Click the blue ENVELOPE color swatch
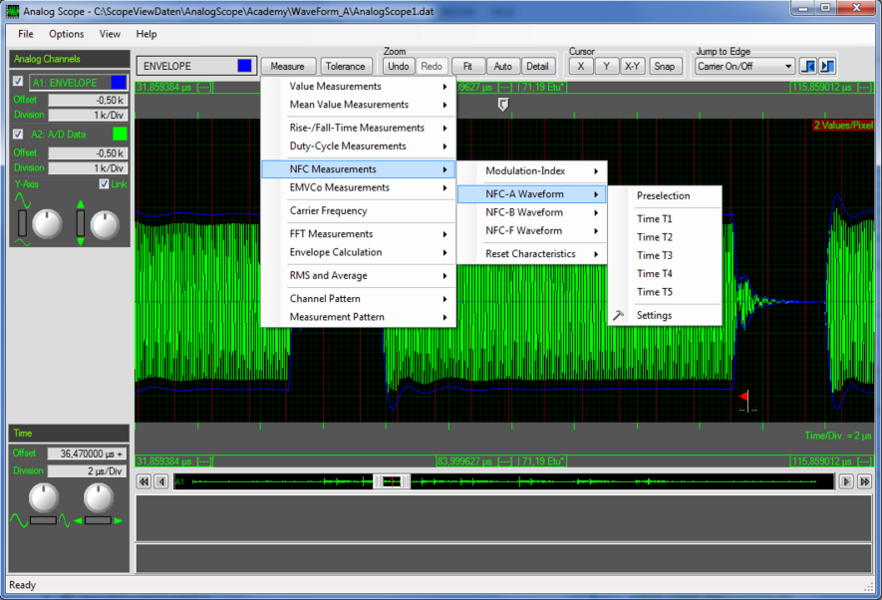The width and height of the screenshot is (882, 600). pyautogui.click(x=245, y=66)
